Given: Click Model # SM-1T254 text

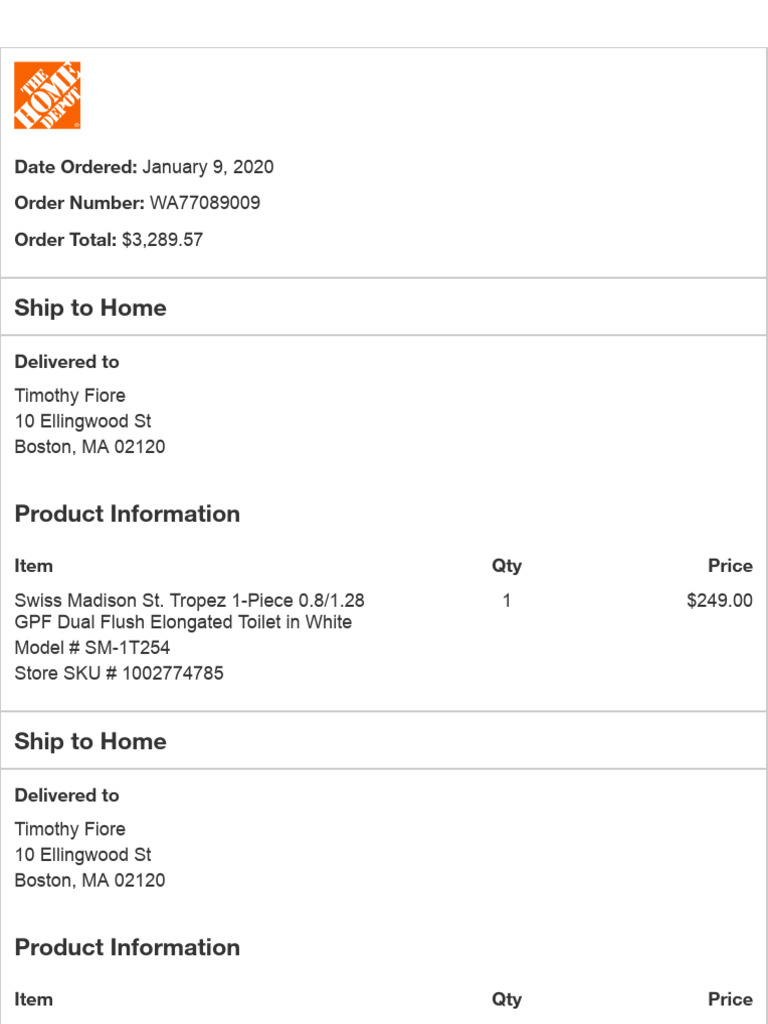Looking at the screenshot, I should (92, 647).
